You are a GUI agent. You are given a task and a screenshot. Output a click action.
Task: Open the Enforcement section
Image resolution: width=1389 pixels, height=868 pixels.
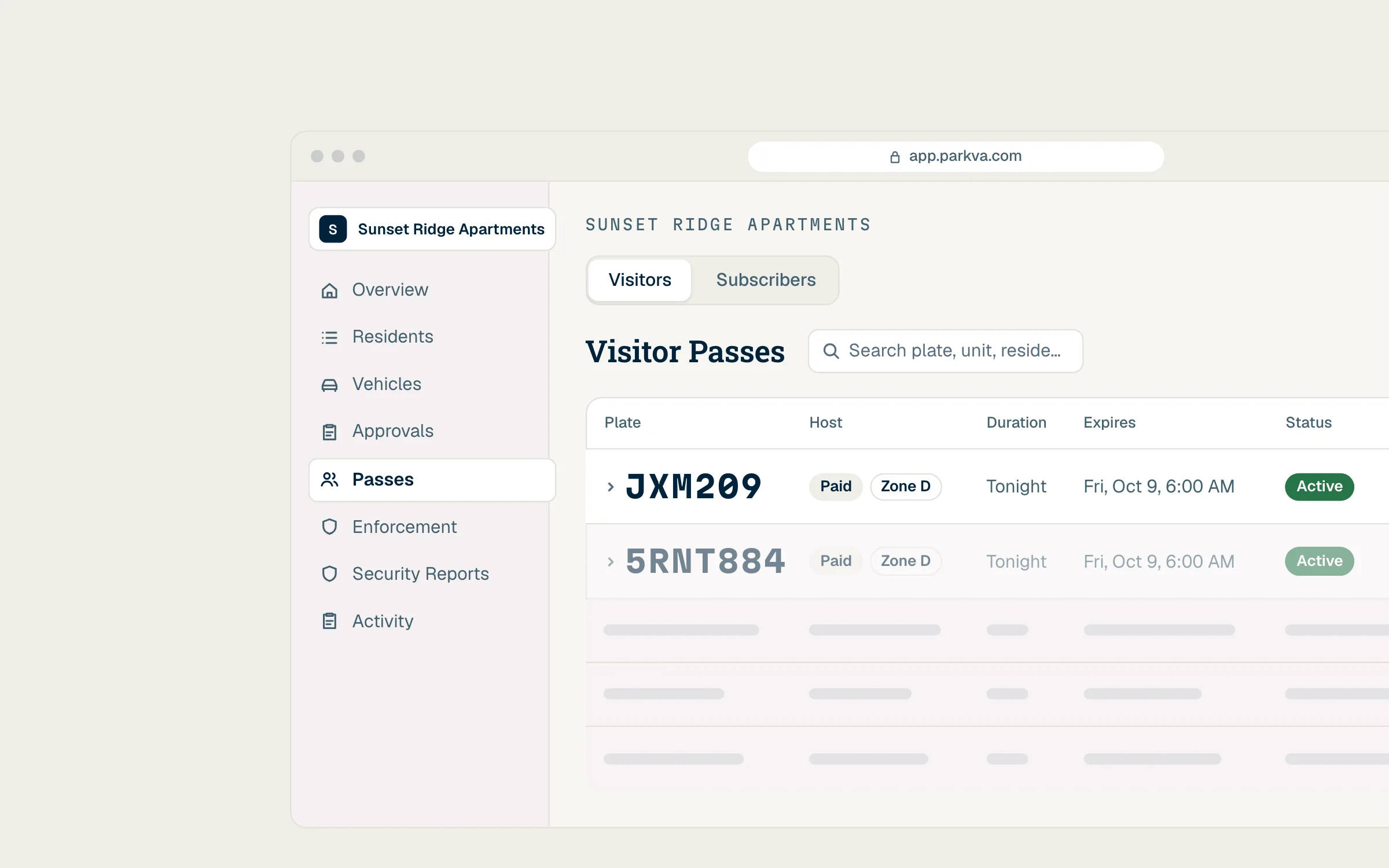(432, 527)
